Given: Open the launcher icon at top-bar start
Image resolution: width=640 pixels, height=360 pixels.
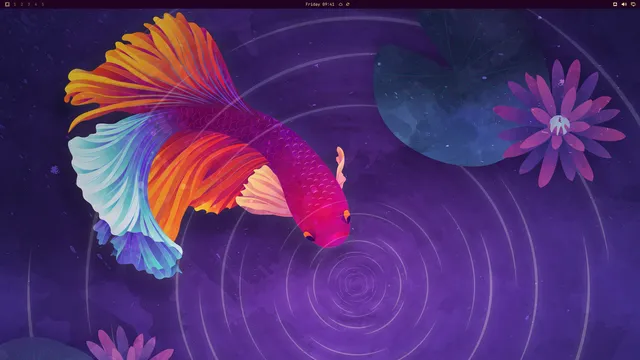Looking at the screenshot, I should [7, 4].
